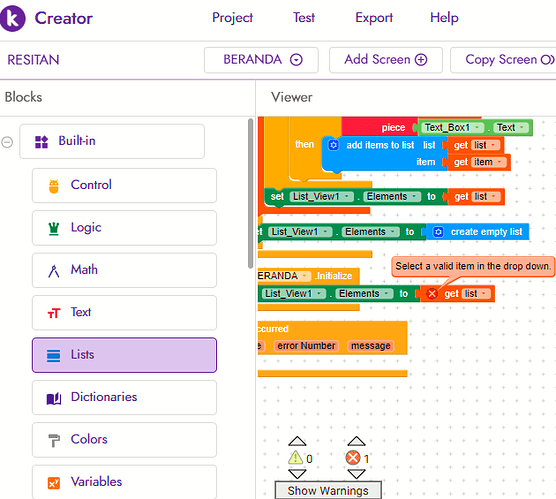This screenshot has width=556, height=499.
Task: Open the Colors blocks category
Action: tap(124, 440)
